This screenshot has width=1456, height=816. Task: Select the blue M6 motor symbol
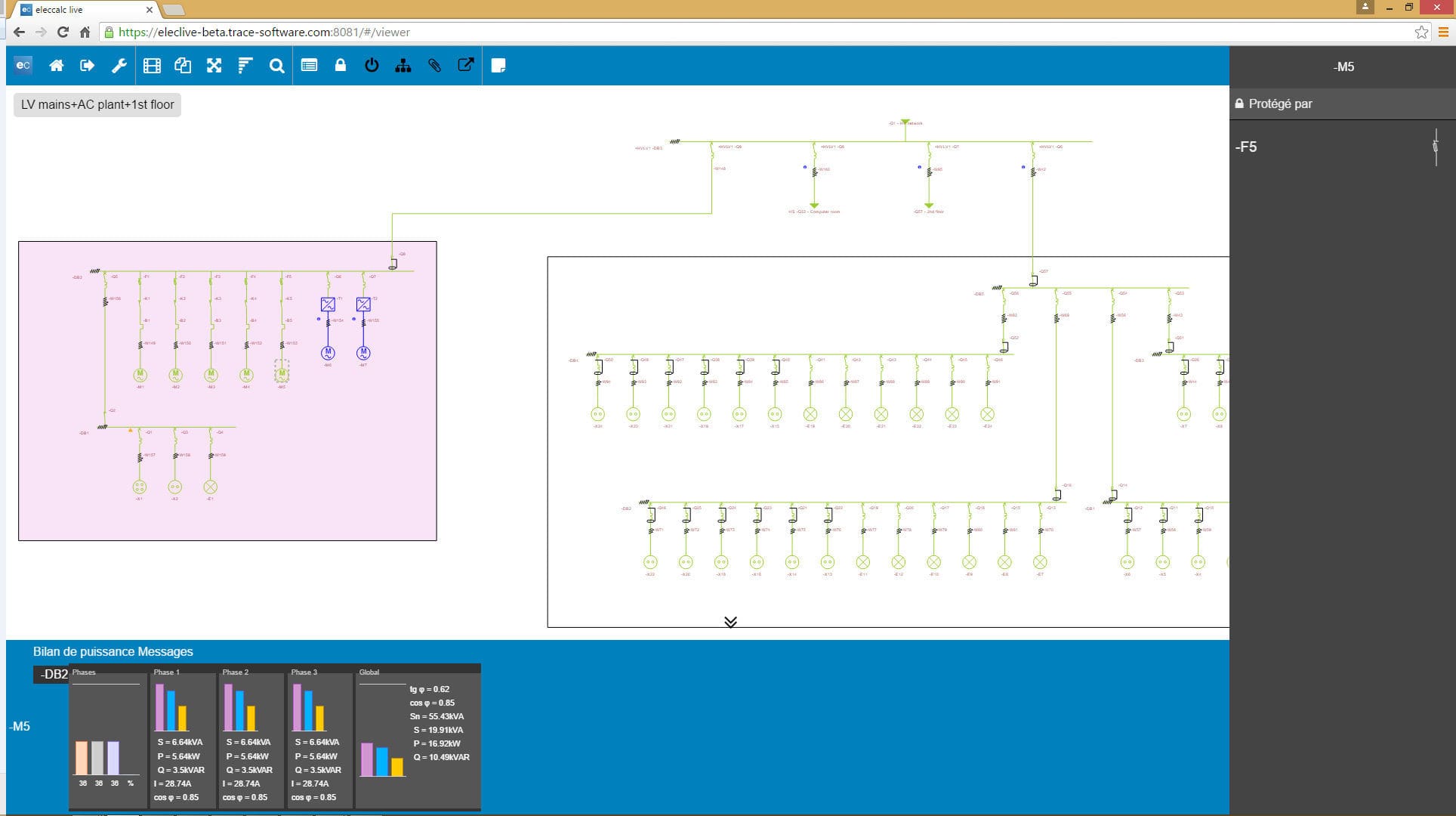point(328,353)
